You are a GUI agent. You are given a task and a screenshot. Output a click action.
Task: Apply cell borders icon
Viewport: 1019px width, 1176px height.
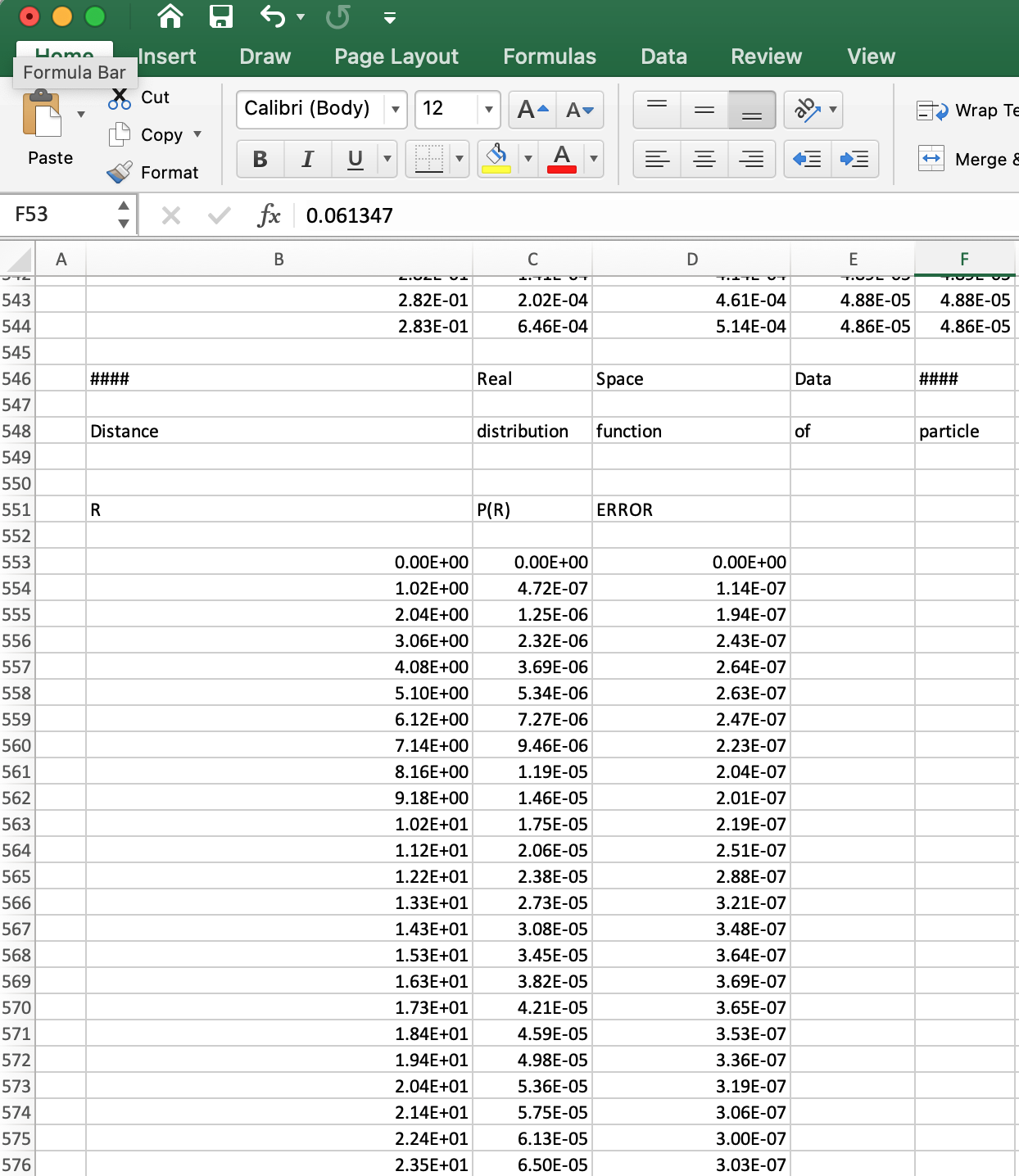click(x=428, y=159)
